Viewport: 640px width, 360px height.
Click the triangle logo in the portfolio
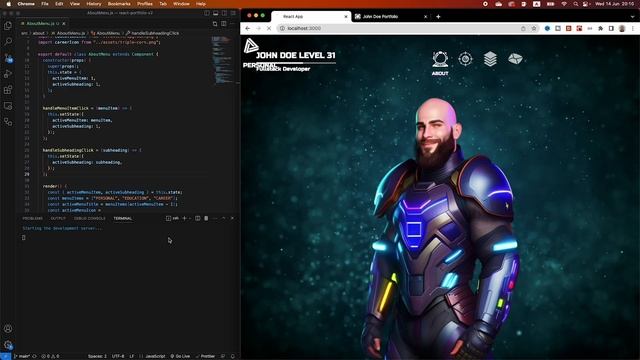(250, 46)
